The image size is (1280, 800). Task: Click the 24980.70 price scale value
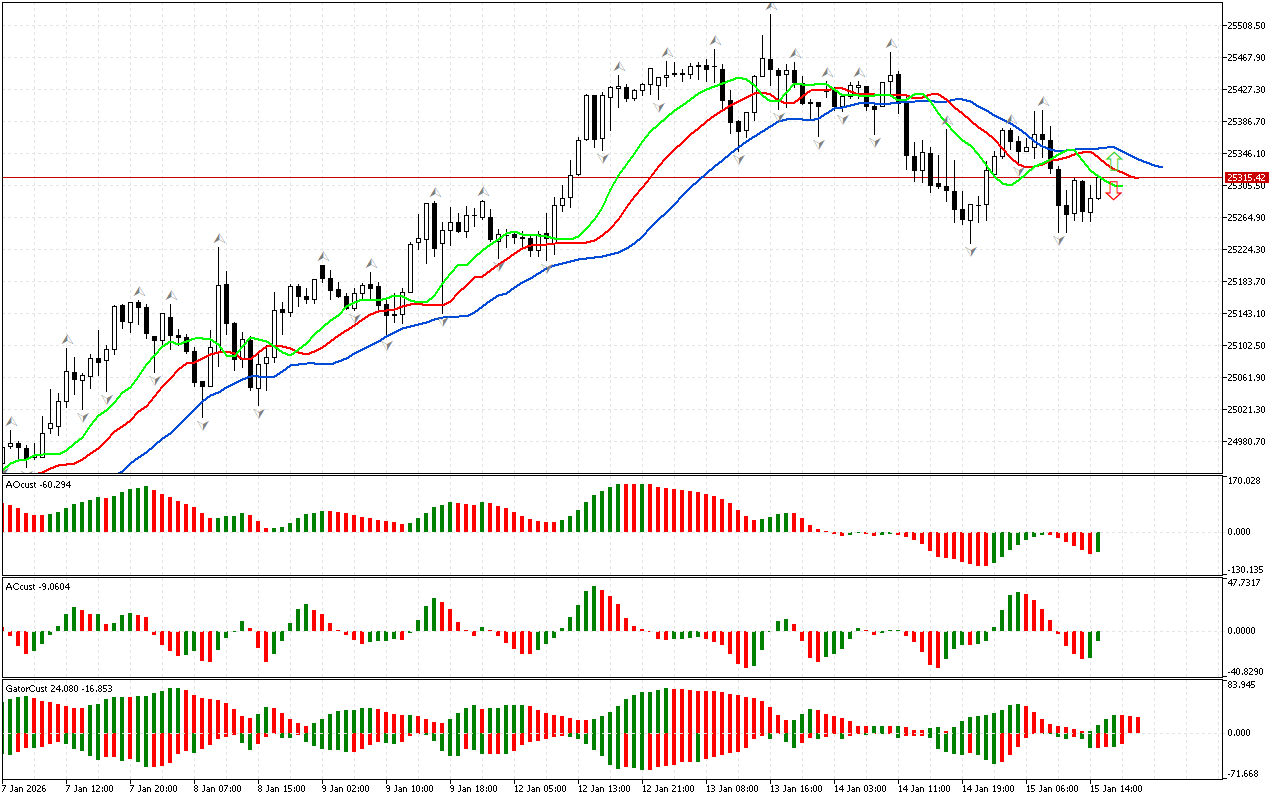1247,442
